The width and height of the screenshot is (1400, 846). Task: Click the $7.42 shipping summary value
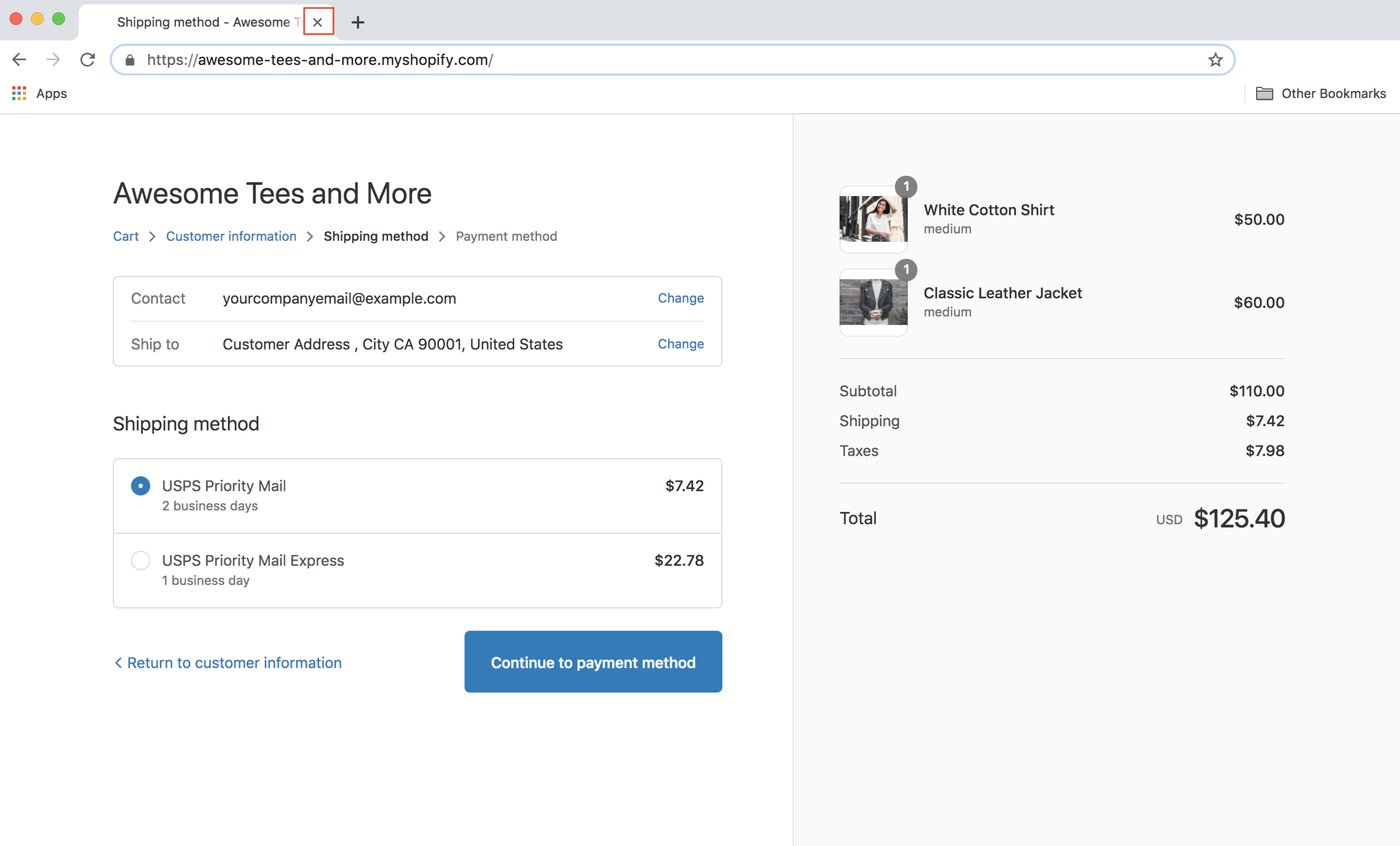(1265, 421)
